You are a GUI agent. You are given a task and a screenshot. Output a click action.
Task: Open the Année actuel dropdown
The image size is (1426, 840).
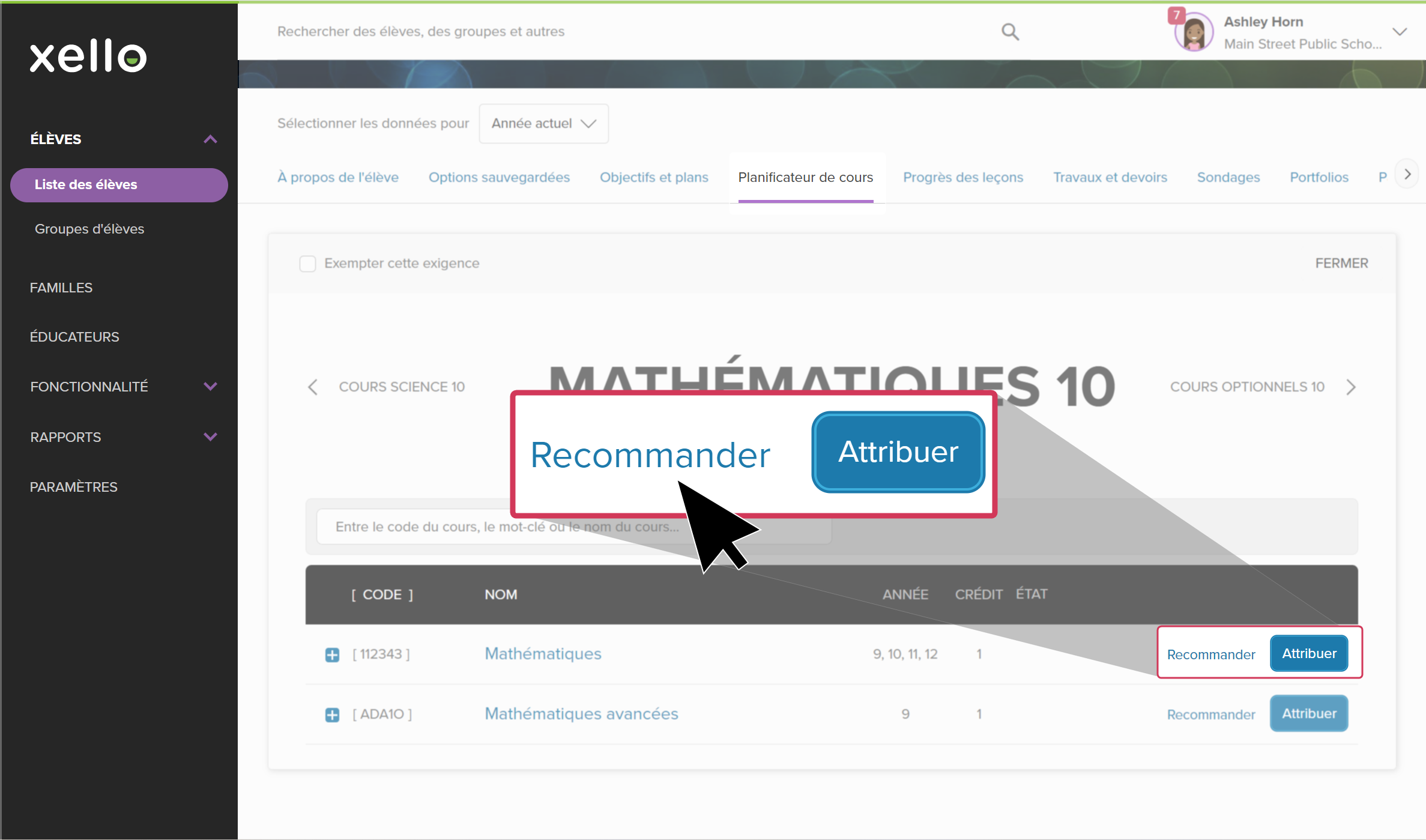(543, 124)
